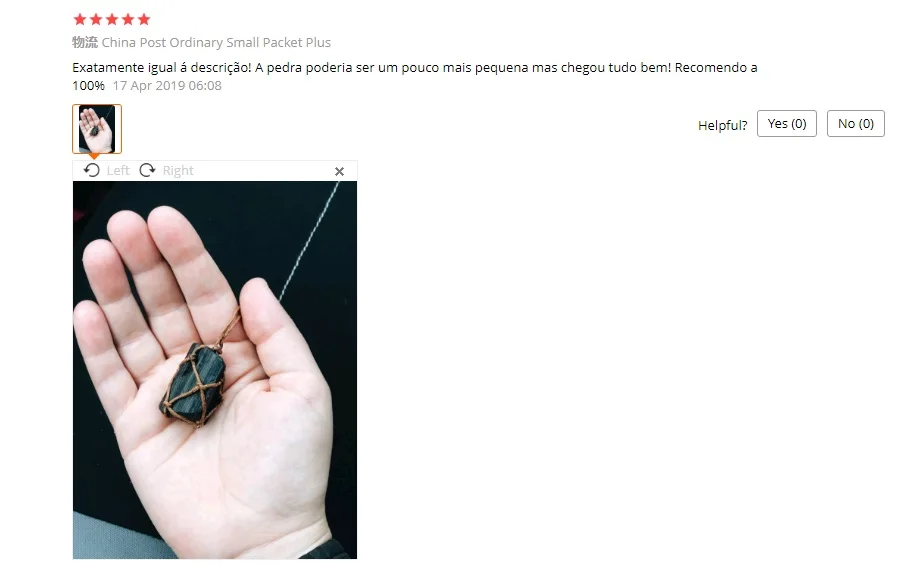Select the hand-with-pendant review thumbnail
Image resolution: width=903 pixels, height=570 pixels.
tap(97, 129)
